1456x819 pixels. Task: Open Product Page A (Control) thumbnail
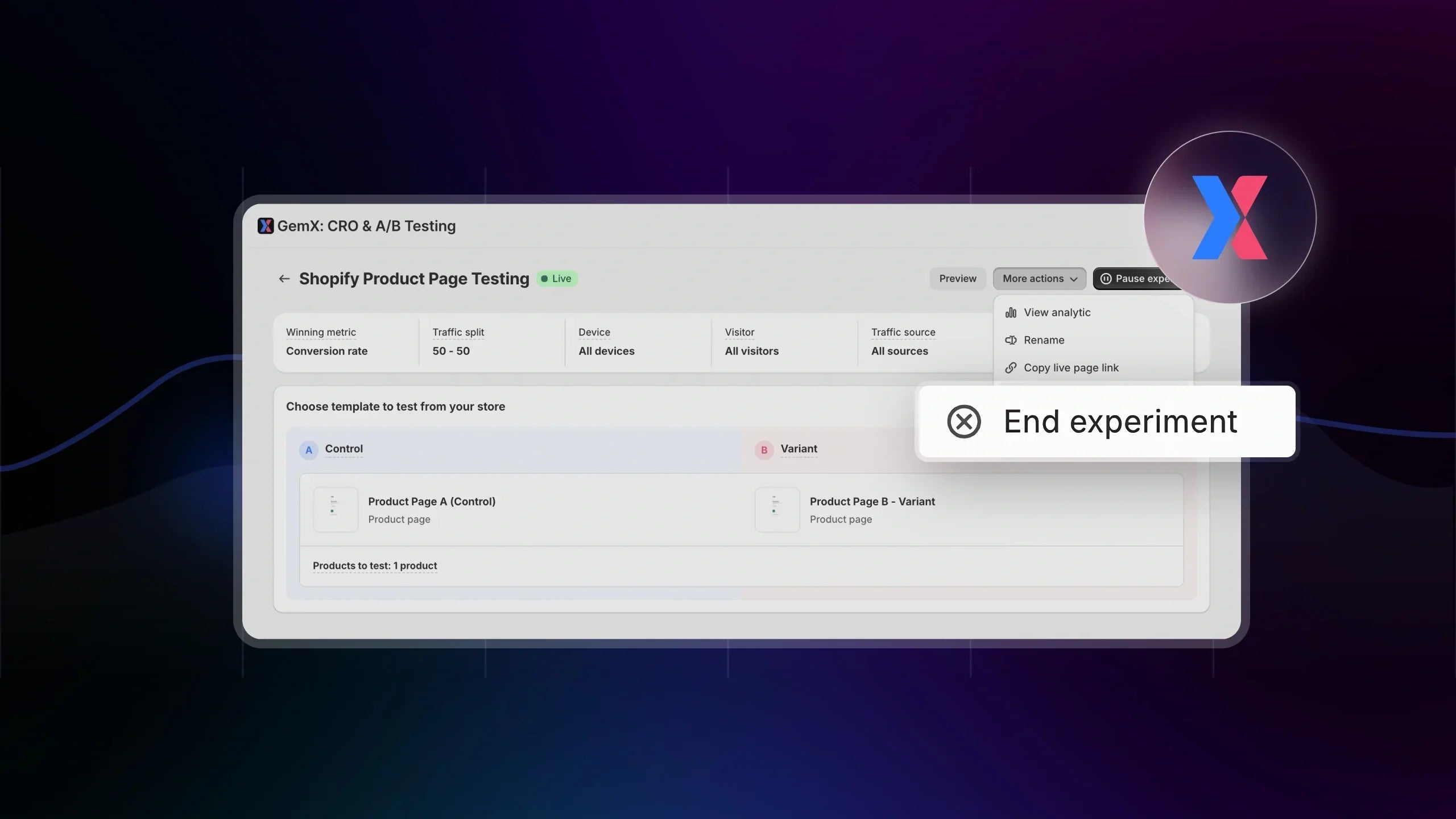tap(336, 510)
